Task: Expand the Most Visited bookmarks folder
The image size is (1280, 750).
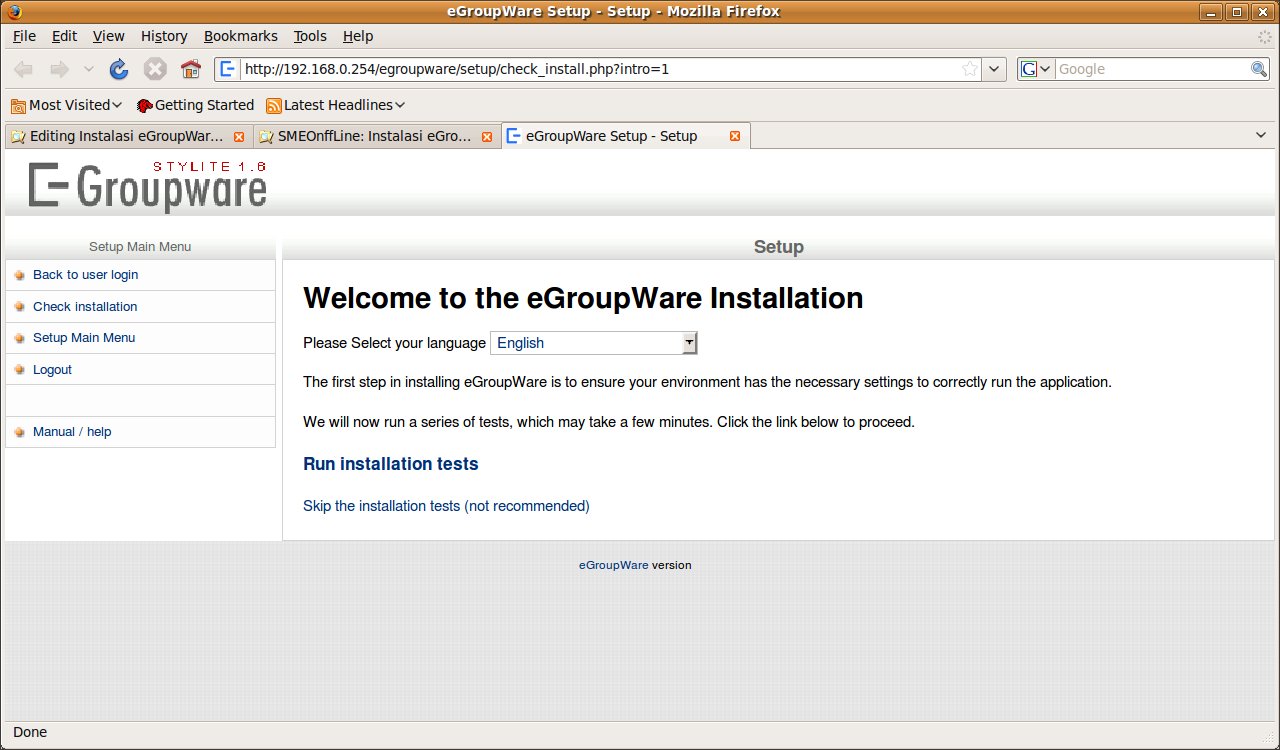Action: (66, 105)
